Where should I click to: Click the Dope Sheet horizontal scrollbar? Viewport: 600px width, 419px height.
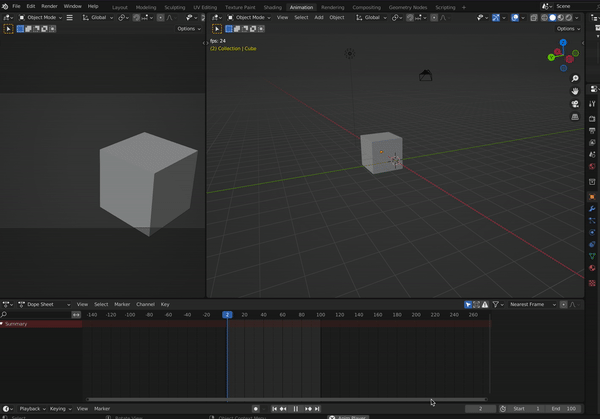tap(287, 399)
